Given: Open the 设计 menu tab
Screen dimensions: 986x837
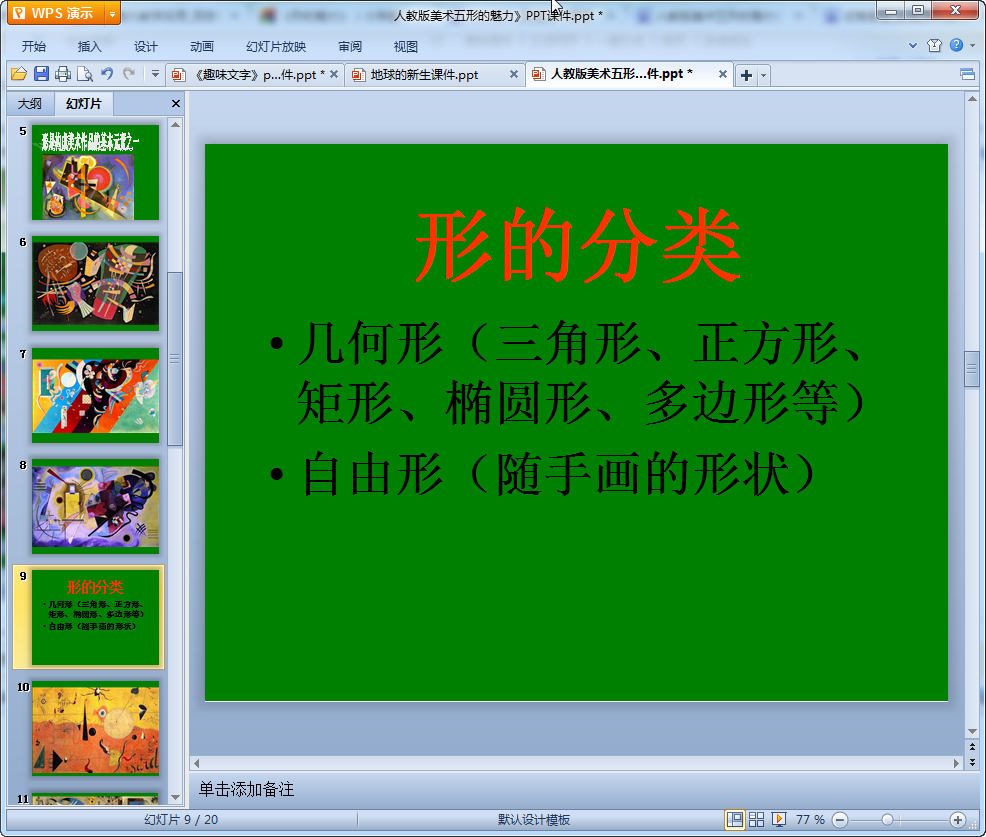Looking at the screenshot, I should point(145,47).
